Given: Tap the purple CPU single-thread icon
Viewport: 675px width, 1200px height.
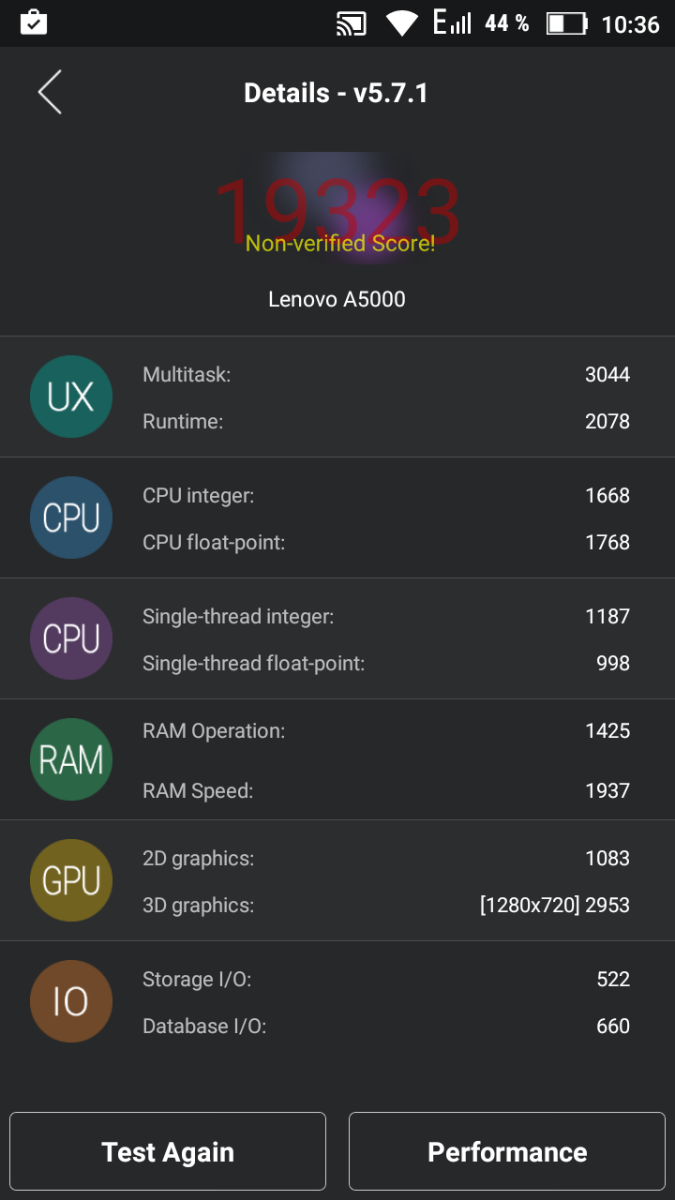Looking at the screenshot, I should pos(71,639).
